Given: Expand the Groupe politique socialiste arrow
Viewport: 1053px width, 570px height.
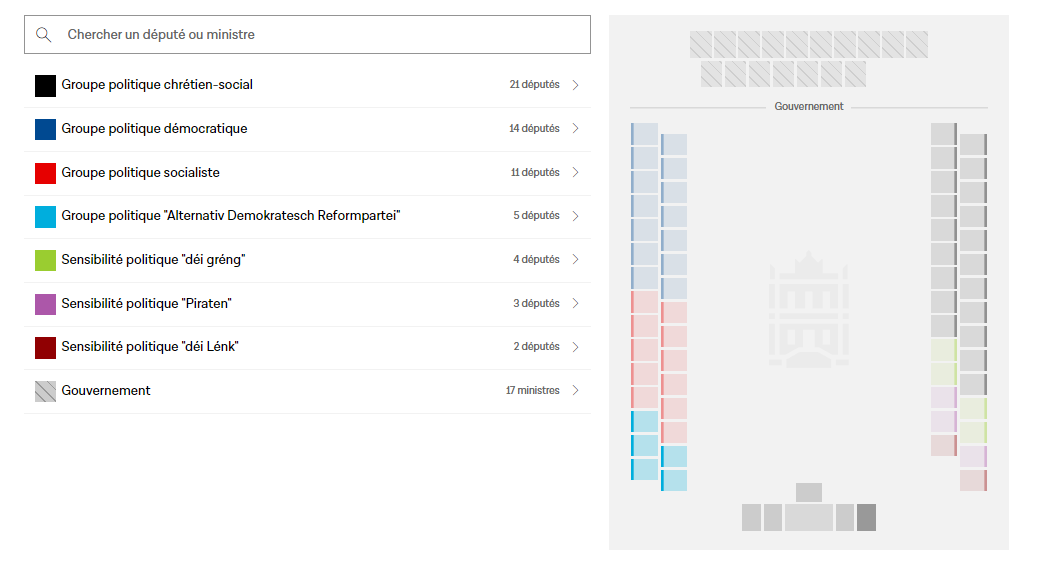Looking at the screenshot, I should pos(575,173).
